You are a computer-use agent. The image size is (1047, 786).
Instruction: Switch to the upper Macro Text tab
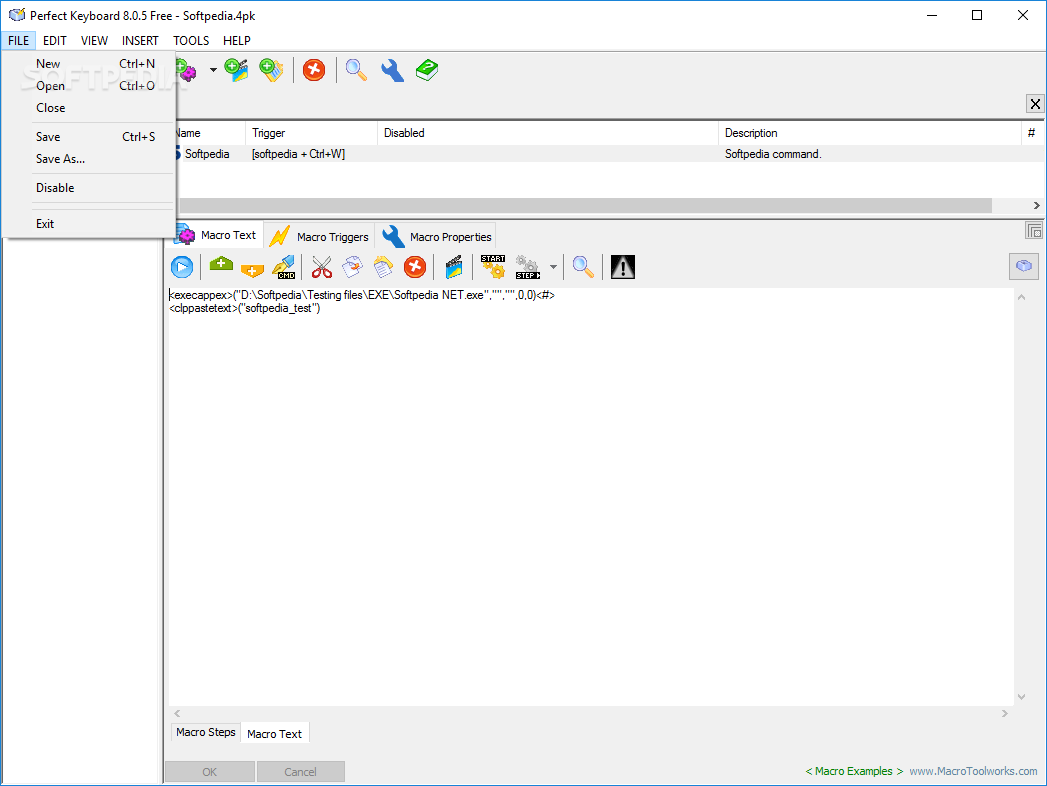(x=218, y=235)
